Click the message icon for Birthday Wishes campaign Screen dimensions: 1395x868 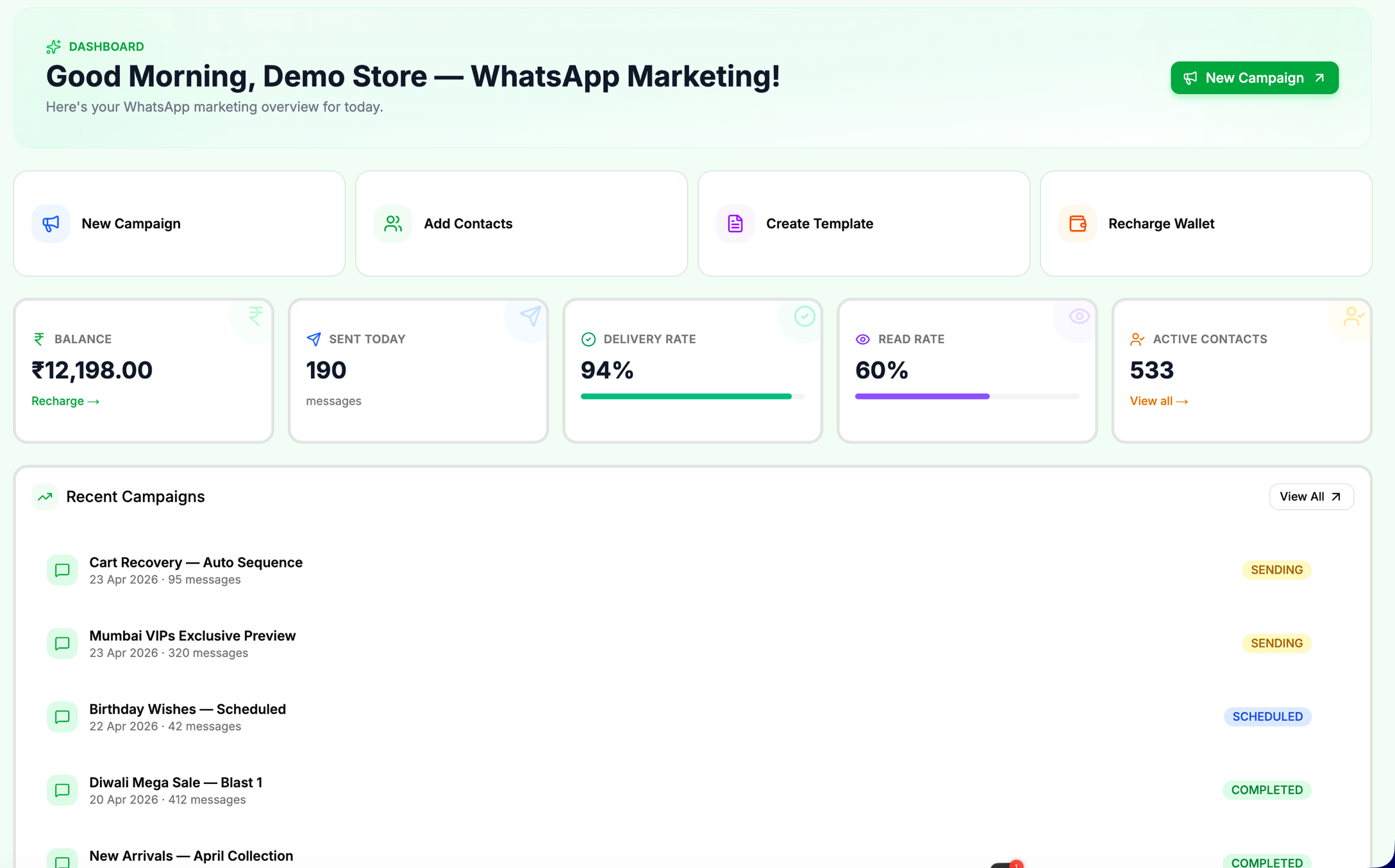(62, 717)
